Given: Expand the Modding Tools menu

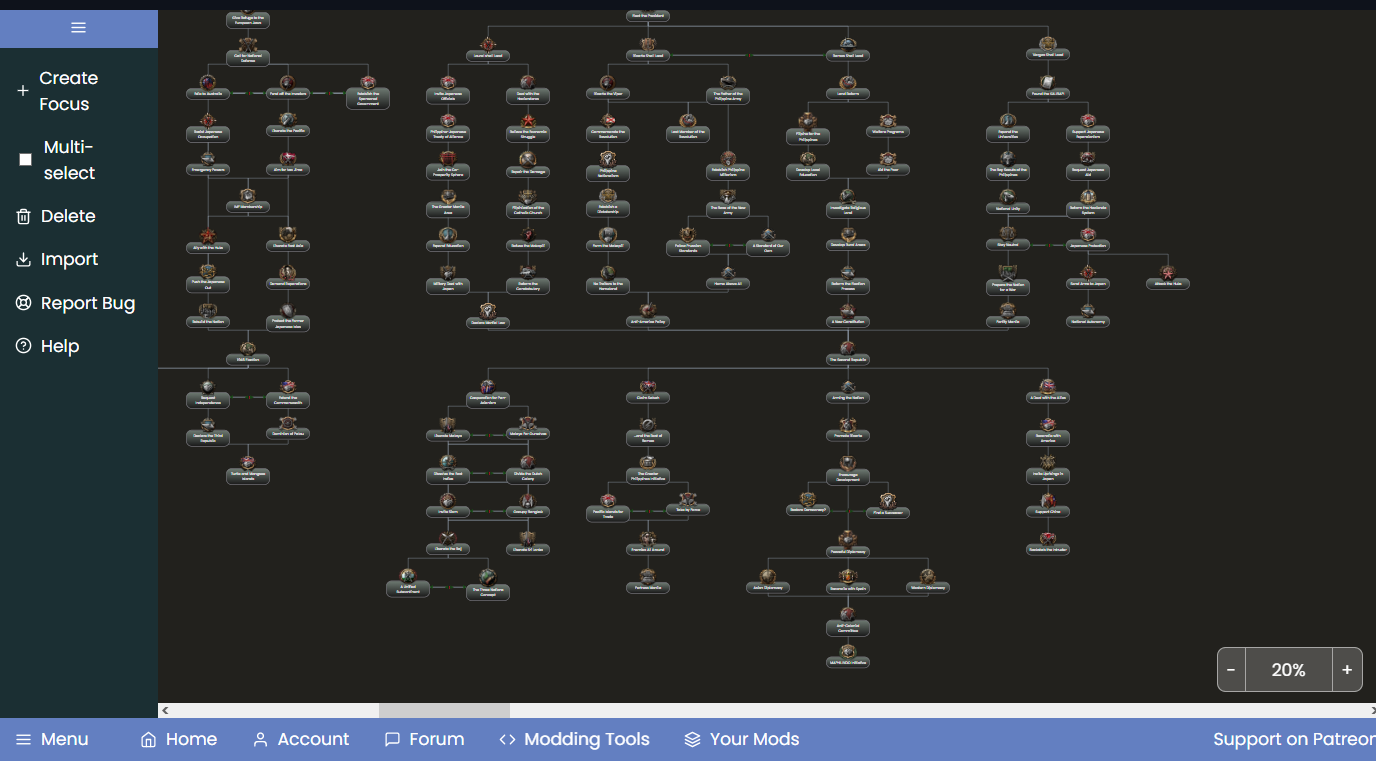Looking at the screenshot, I should tap(574, 740).
